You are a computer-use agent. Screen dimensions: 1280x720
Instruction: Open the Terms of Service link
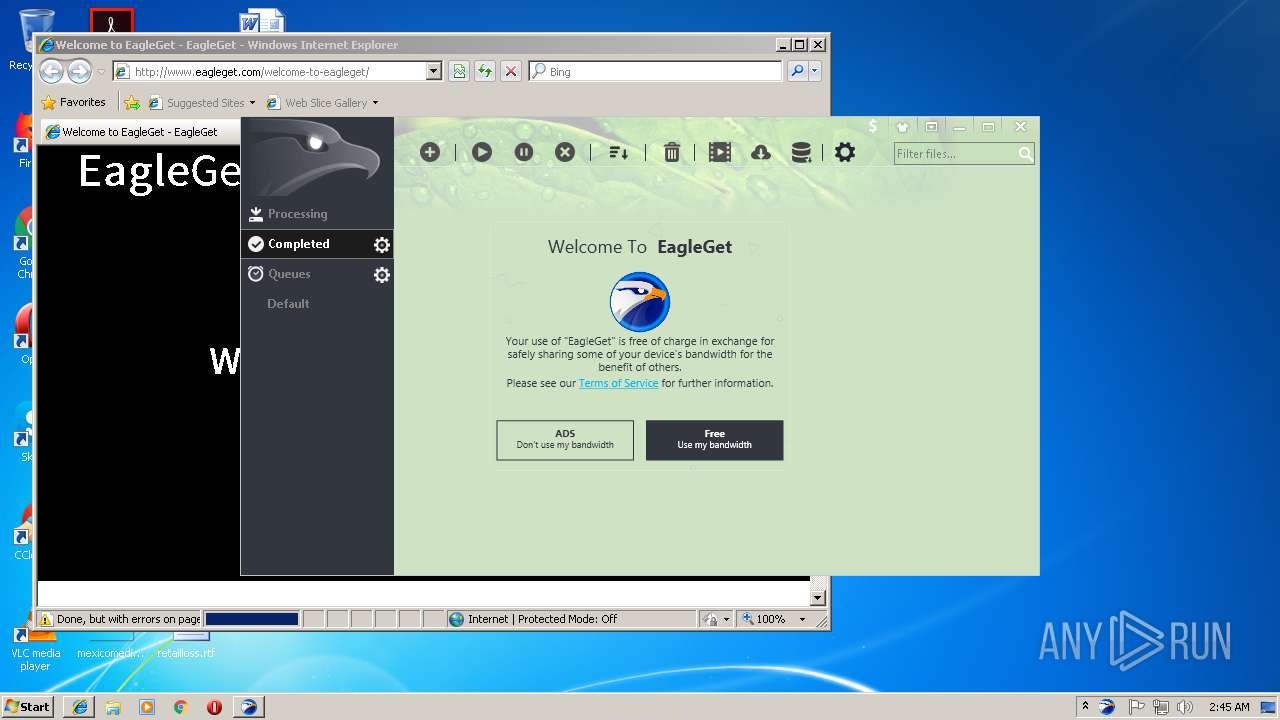(x=618, y=383)
